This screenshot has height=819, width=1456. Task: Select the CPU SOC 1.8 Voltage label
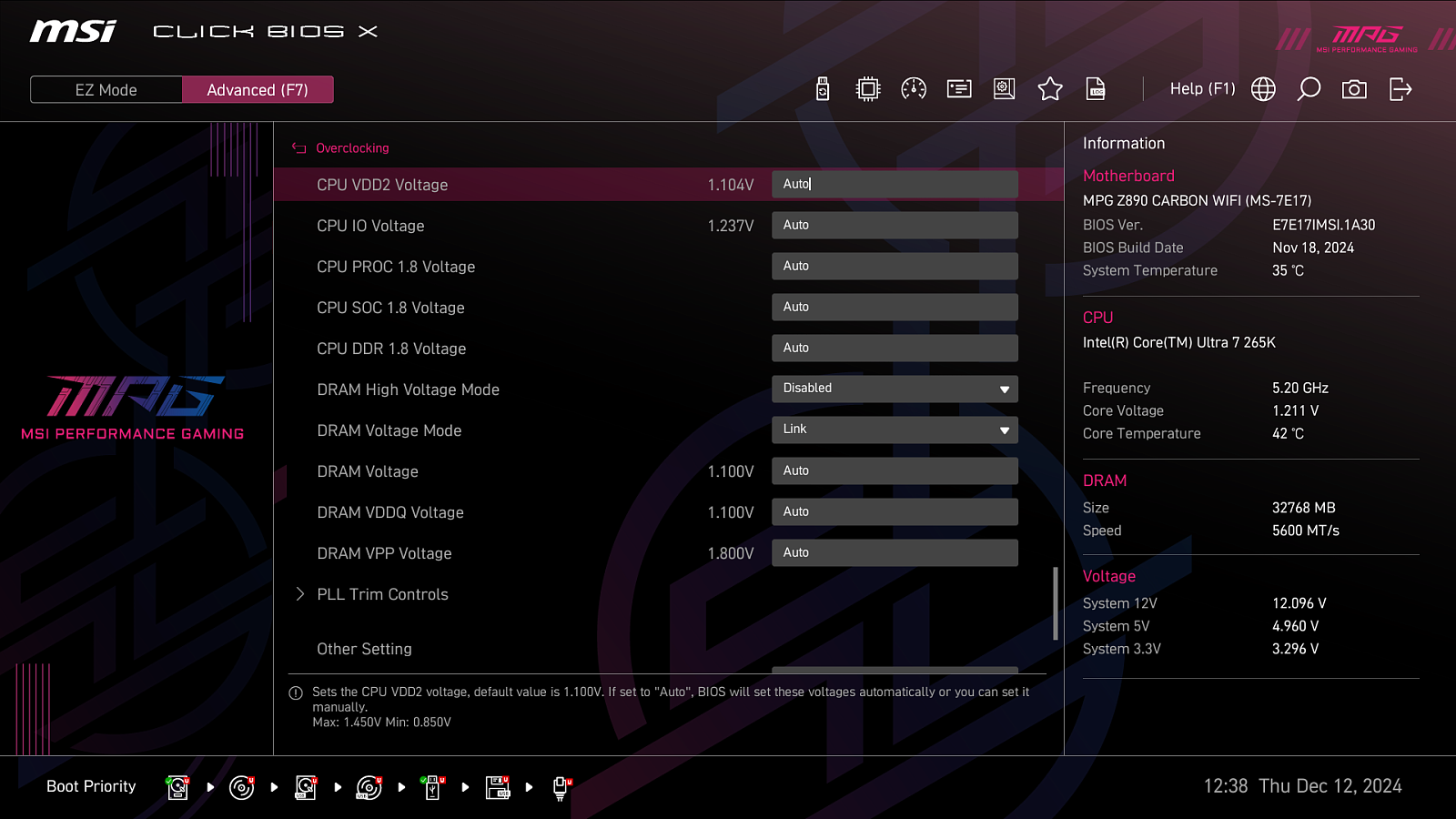coord(390,308)
